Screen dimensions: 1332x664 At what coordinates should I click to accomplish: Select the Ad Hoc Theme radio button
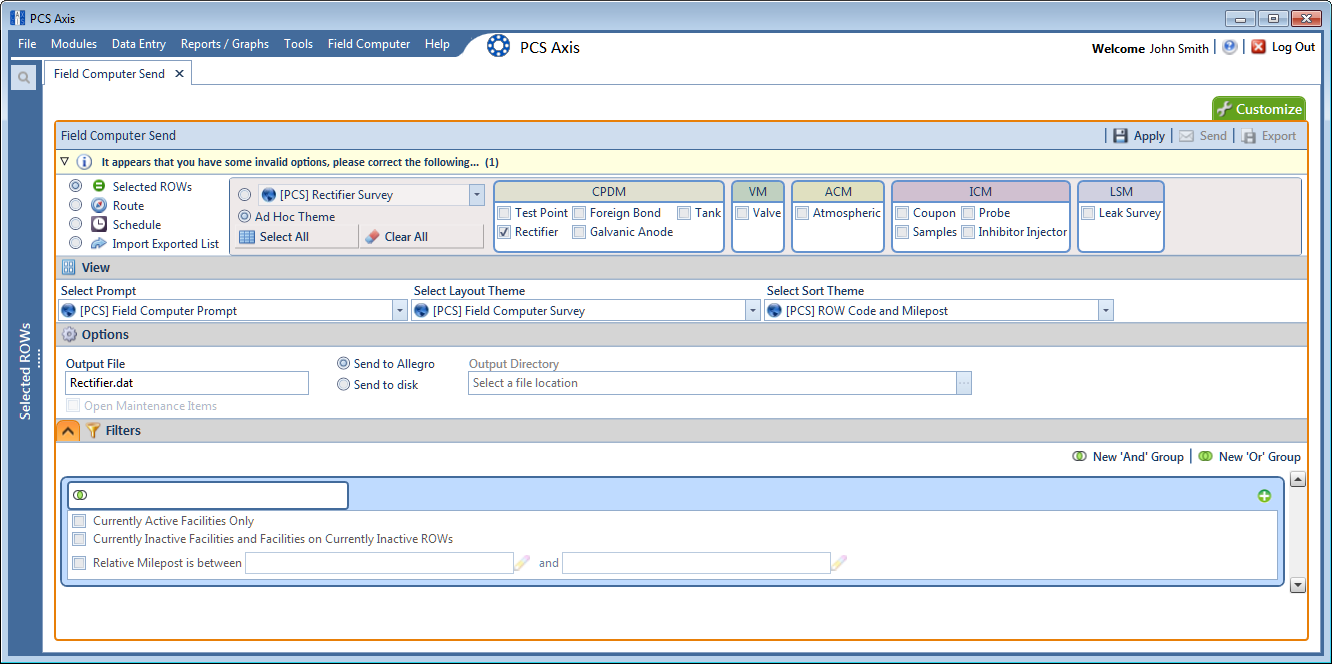245,216
